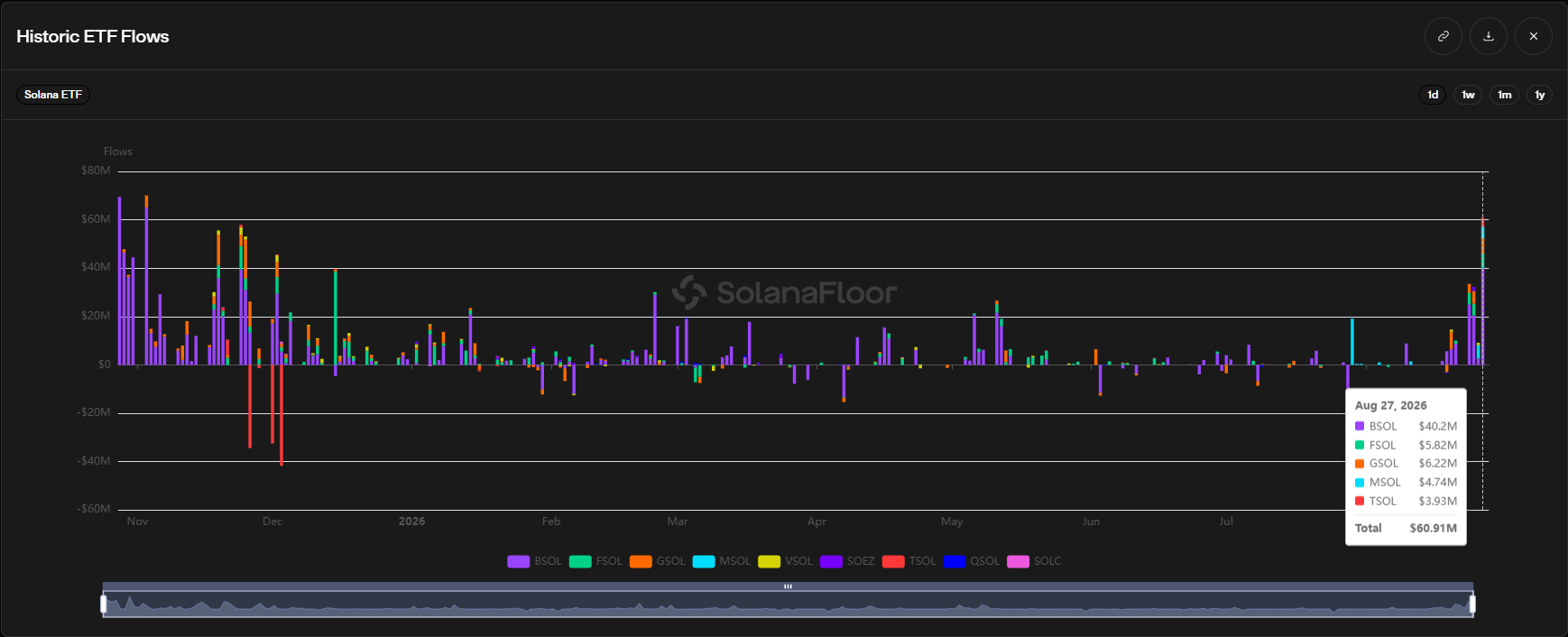Switch interval to 1w
Viewport: 1568px width, 637px height.
[1468, 95]
